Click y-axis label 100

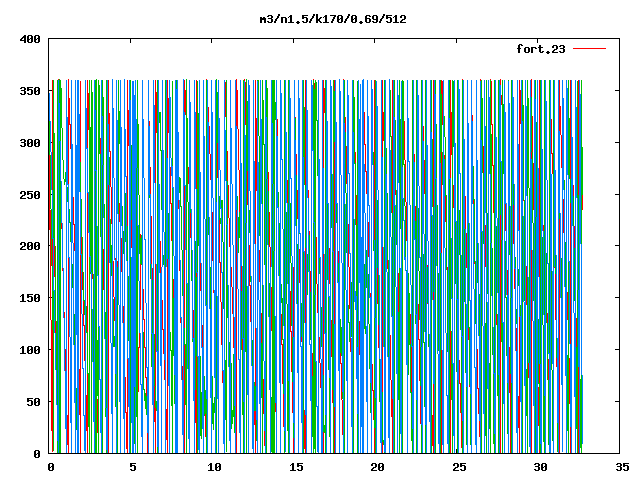30,350
